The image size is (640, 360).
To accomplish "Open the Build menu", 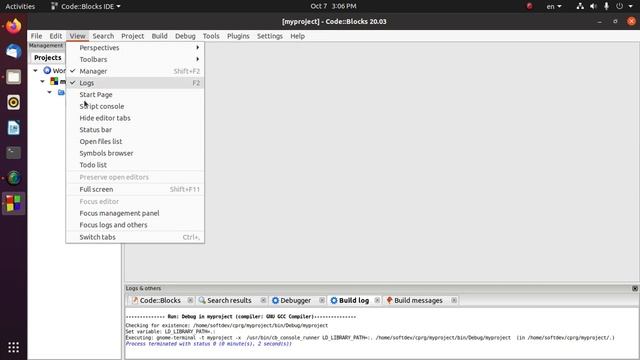I will pos(160,36).
